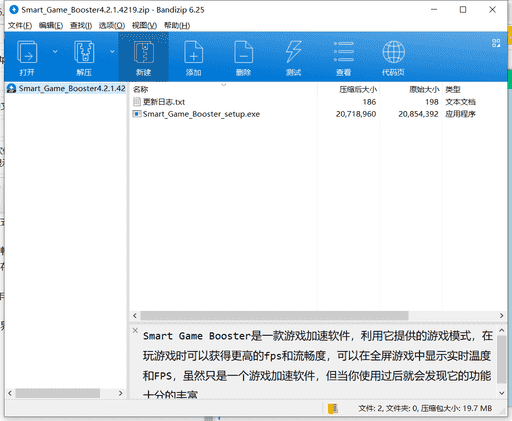Click the Code page (代码页) globe icon
The image size is (512, 421).
pyautogui.click(x=394, y=52)
